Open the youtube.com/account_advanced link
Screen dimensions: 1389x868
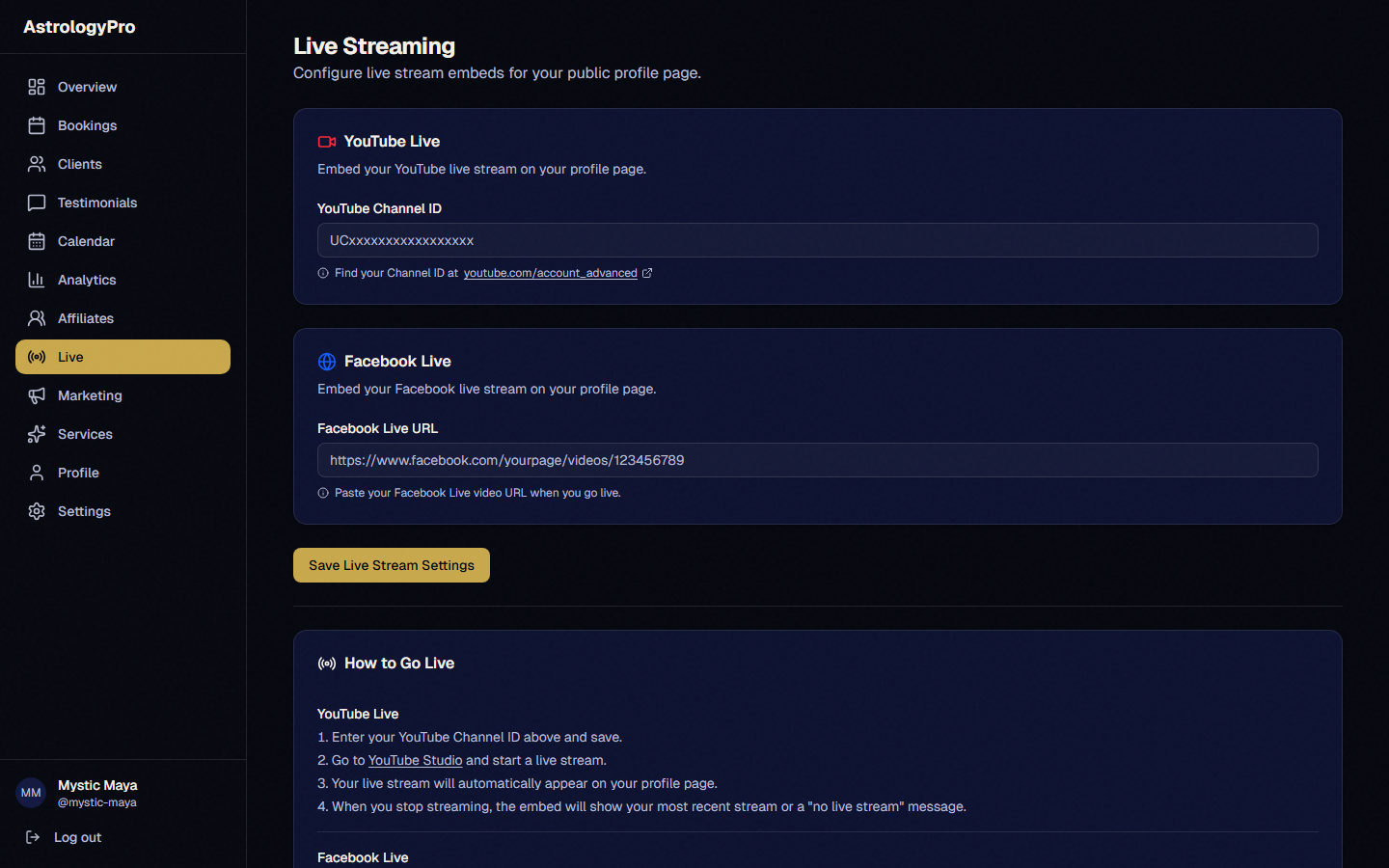click(x=550, y=273)
